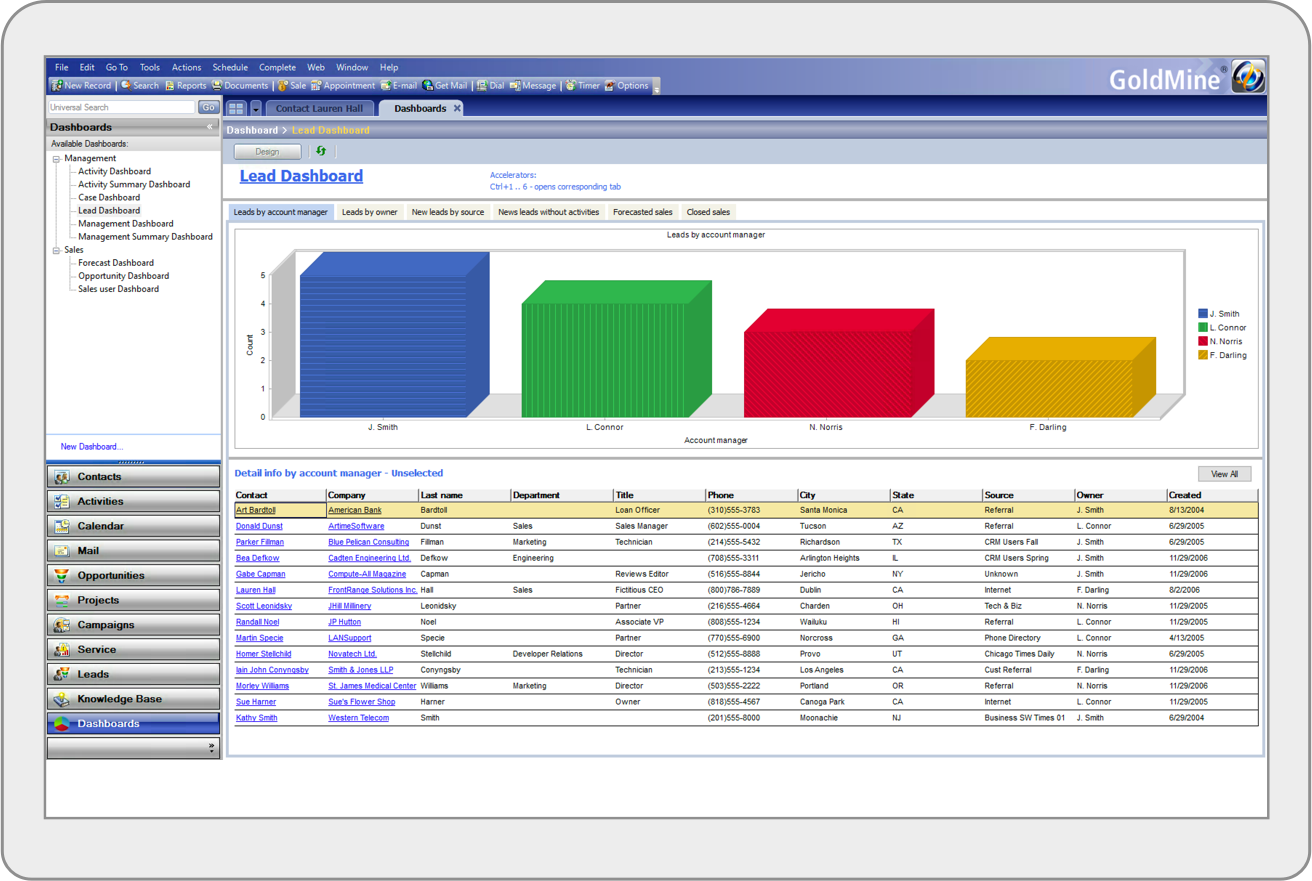Select the Leads by owner tab
Viewport: 1312px width, 881px height.
(369, 212)
